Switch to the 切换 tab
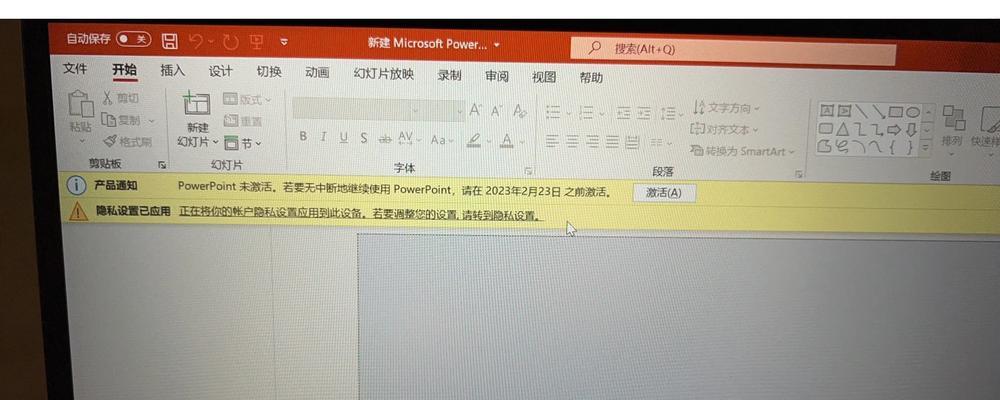 tap(269, 72)
